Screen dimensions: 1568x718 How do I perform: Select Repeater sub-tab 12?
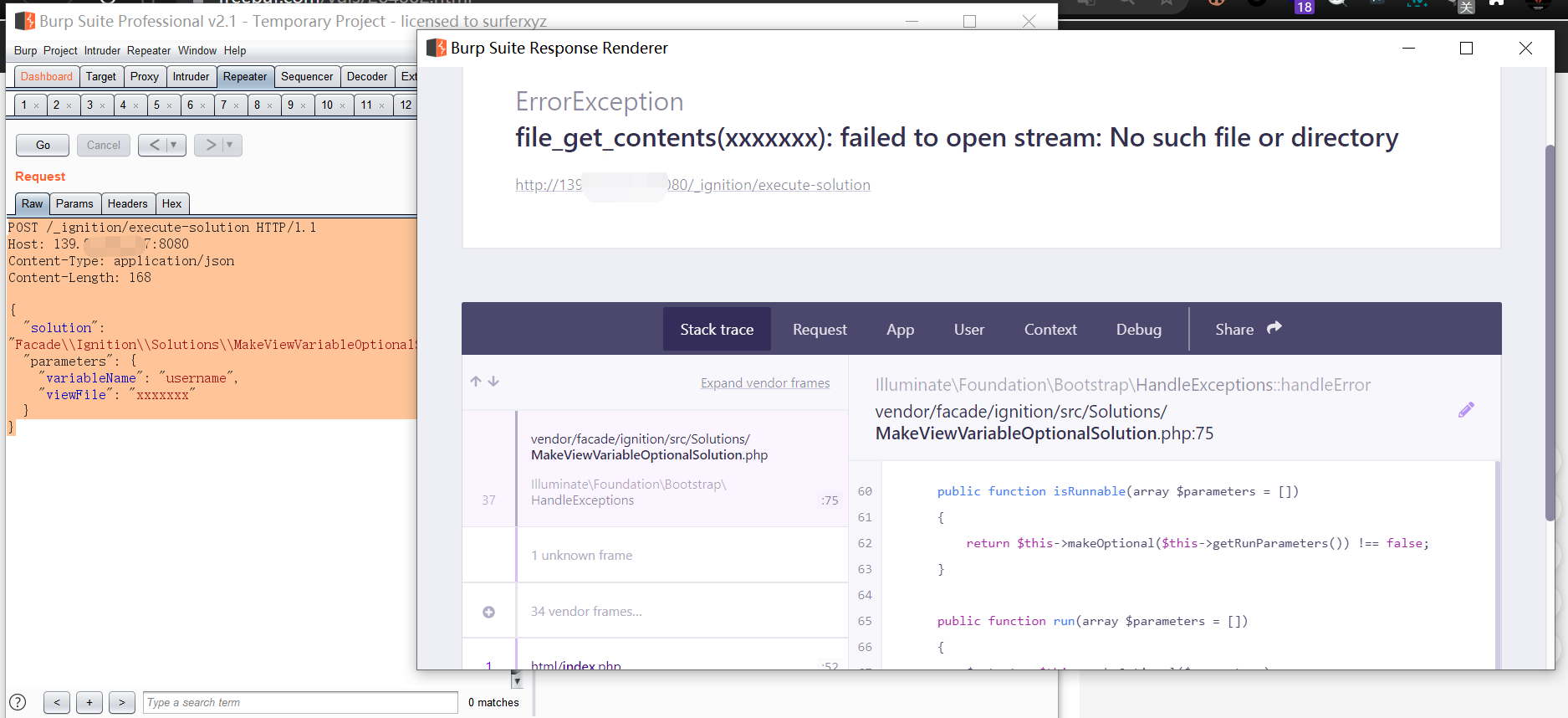coord(406,105)
